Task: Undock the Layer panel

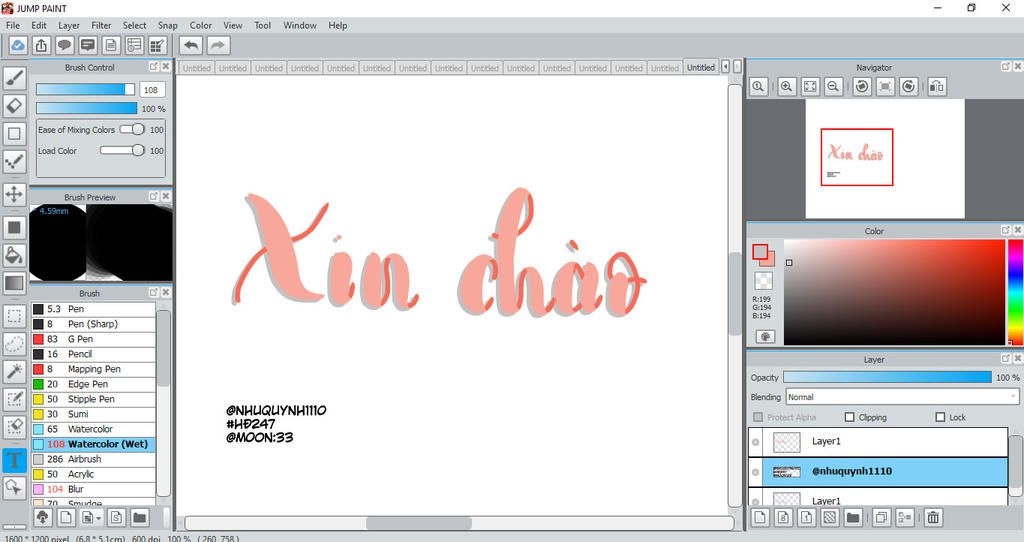Action: [x=1006, y=359]
